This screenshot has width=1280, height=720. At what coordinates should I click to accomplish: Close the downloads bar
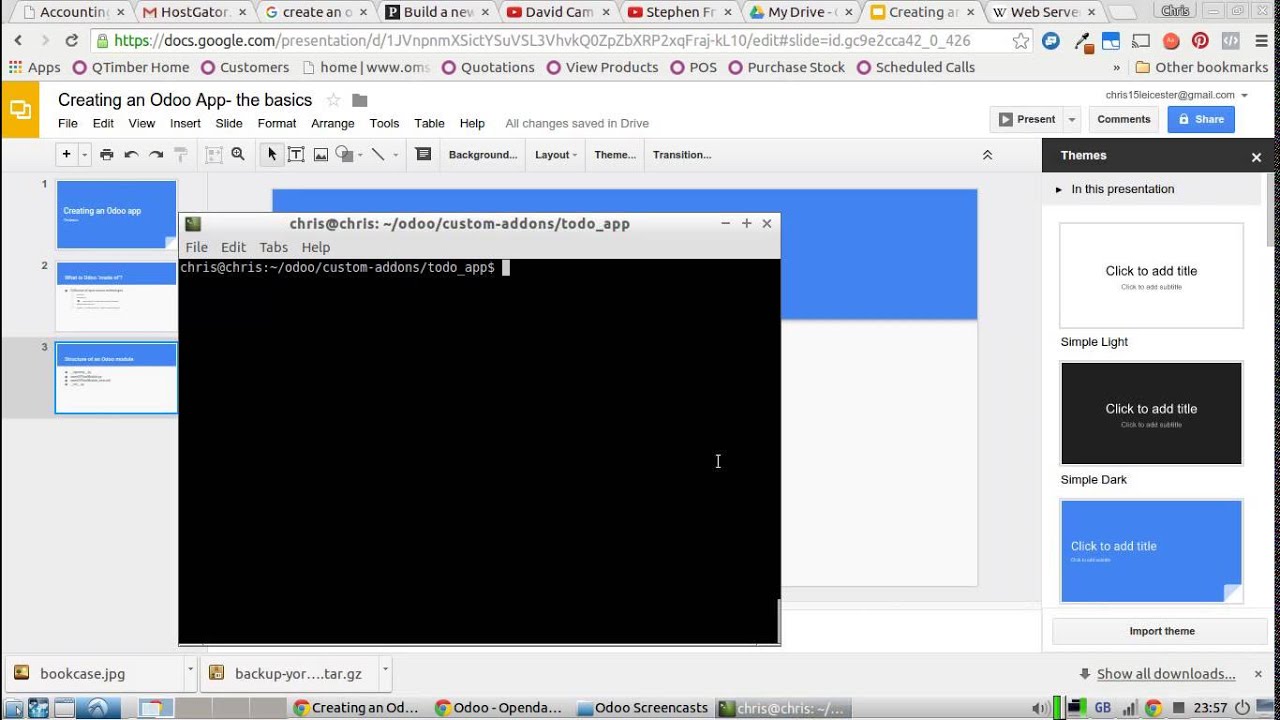click(1258, 673)
